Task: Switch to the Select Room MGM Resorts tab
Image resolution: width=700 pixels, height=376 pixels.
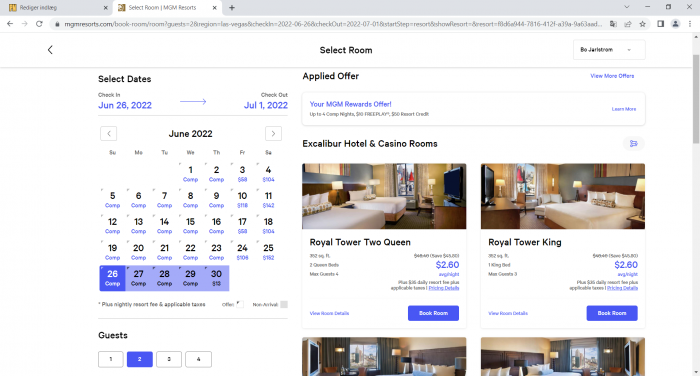Action: (x=167, y=8)
